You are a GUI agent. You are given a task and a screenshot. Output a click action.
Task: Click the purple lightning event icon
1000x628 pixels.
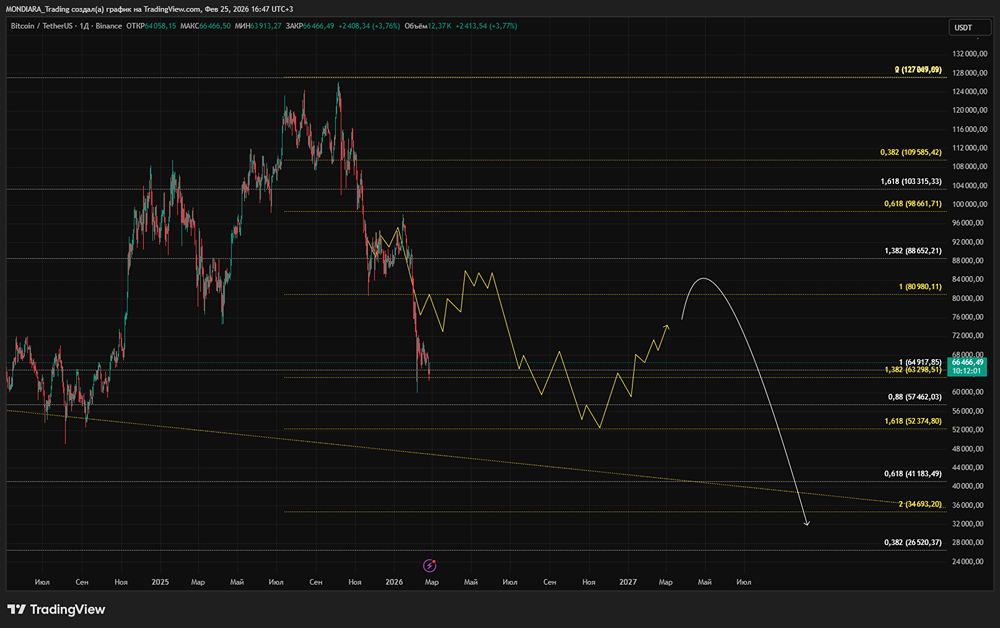point(430,565)
